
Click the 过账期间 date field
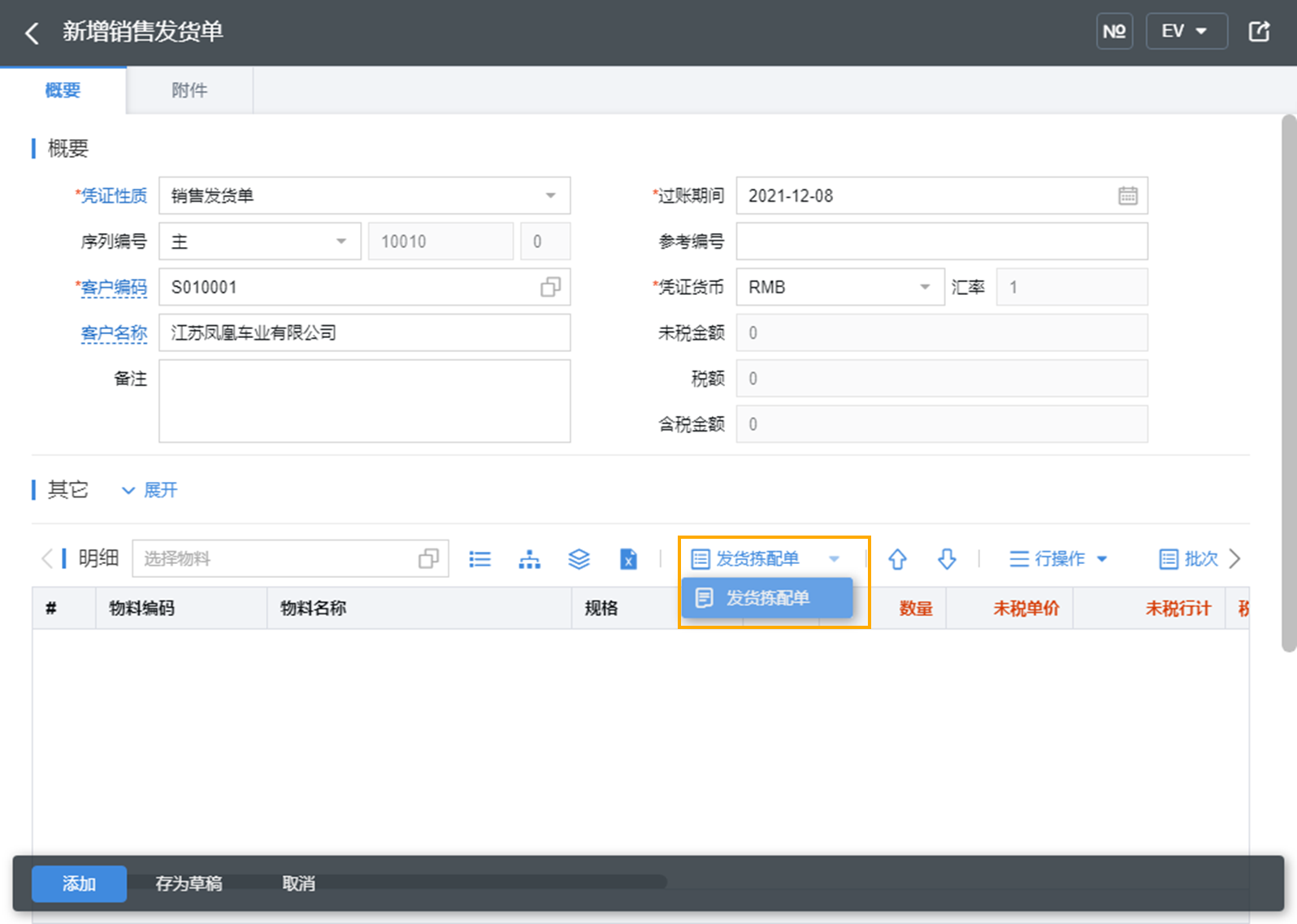pos(941,196)
